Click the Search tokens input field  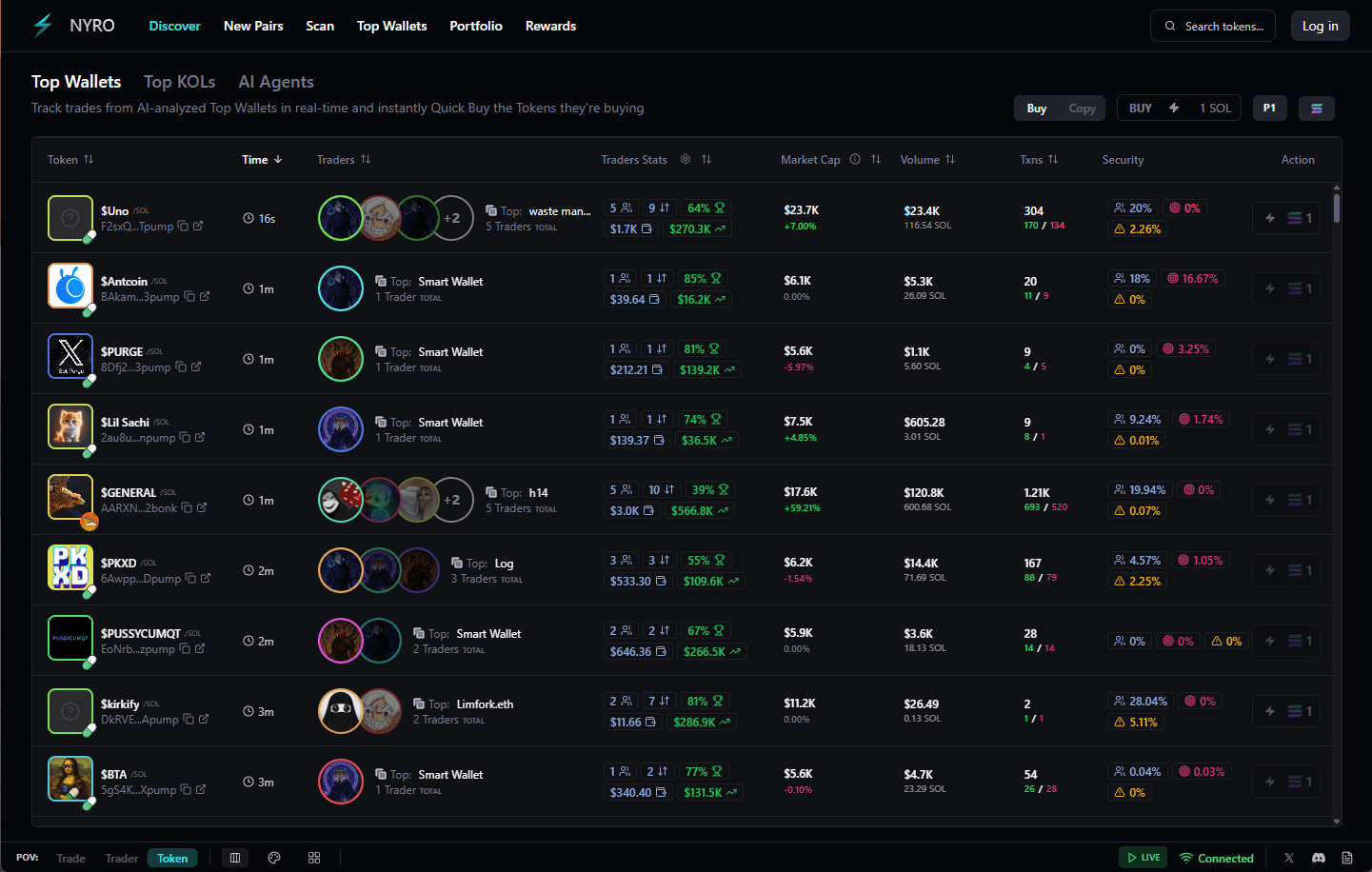coord(1212,26)
